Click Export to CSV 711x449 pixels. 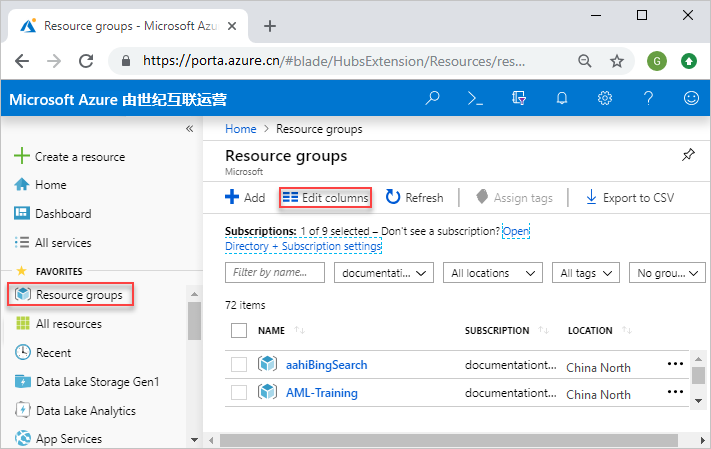point(630,198)
